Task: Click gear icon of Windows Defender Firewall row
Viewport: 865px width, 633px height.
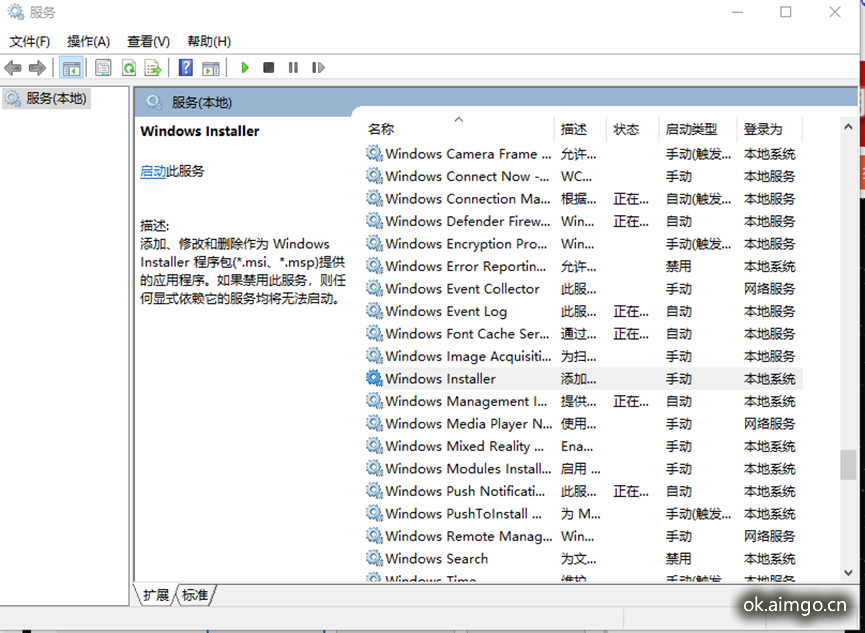Action: 375,221
